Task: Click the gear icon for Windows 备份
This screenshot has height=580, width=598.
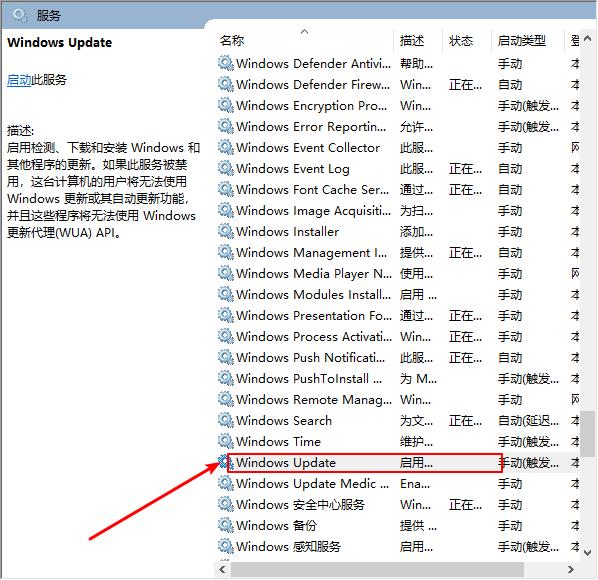Action: [226, 525]
